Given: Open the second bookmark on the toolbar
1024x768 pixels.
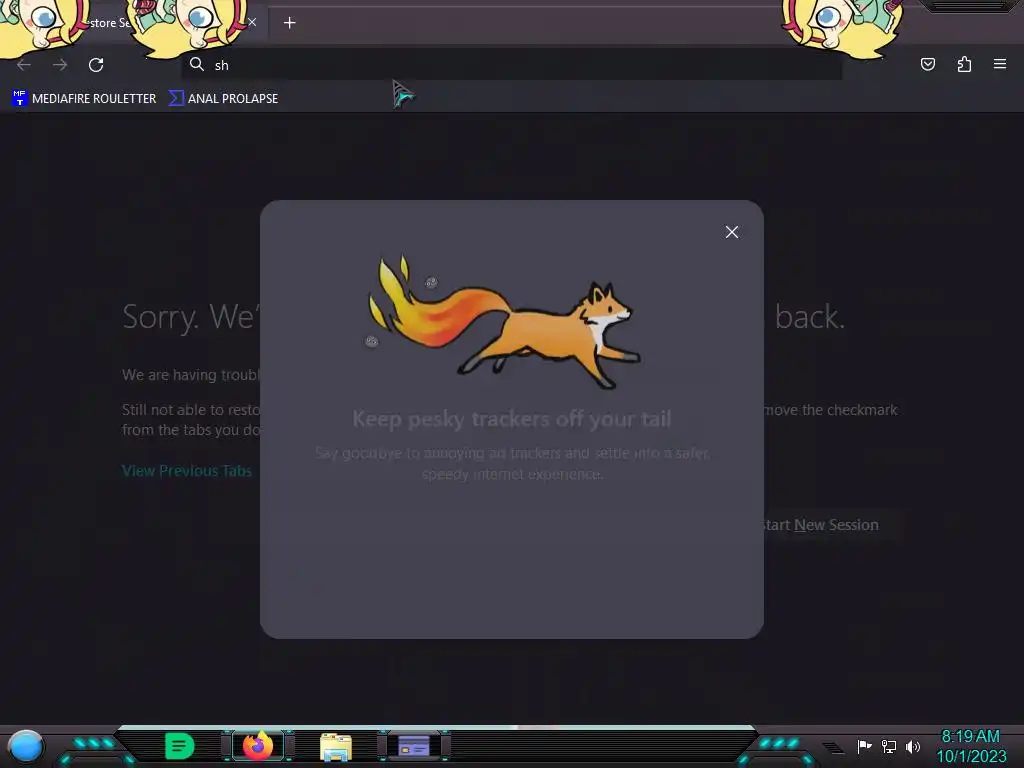Looking at the screenshot, I should click(223, 99).
